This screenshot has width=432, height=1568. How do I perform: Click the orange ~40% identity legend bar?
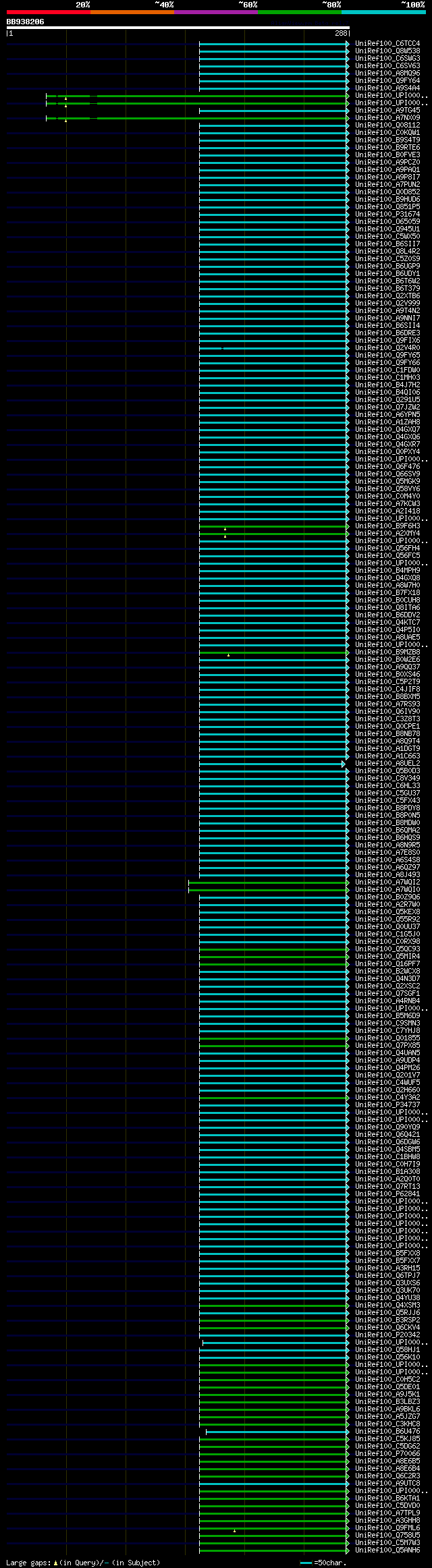pyautogui.click(x=132, y=12)
